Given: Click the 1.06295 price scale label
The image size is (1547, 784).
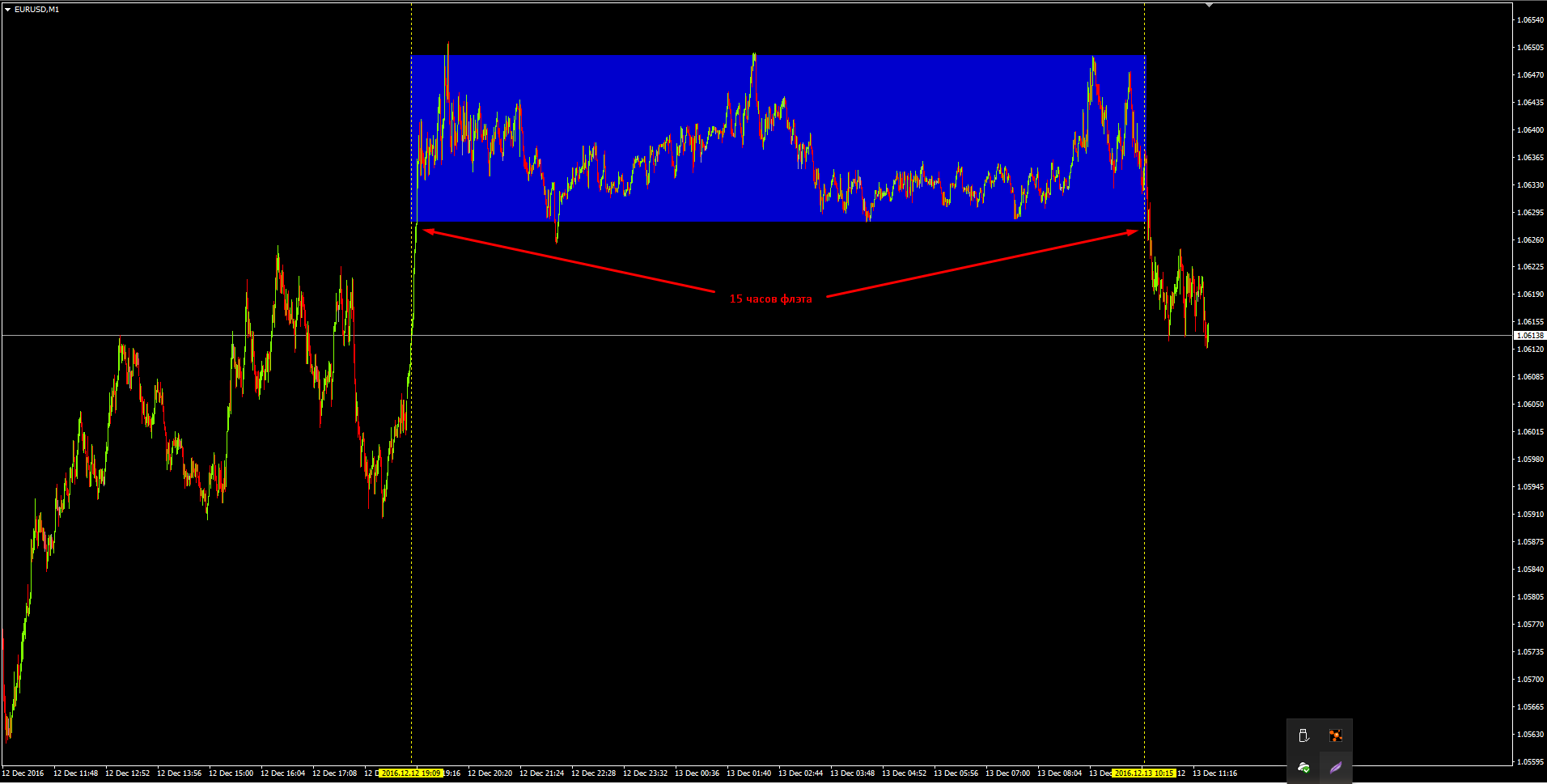Looking at the screenshot, I should coord(1530,213).
